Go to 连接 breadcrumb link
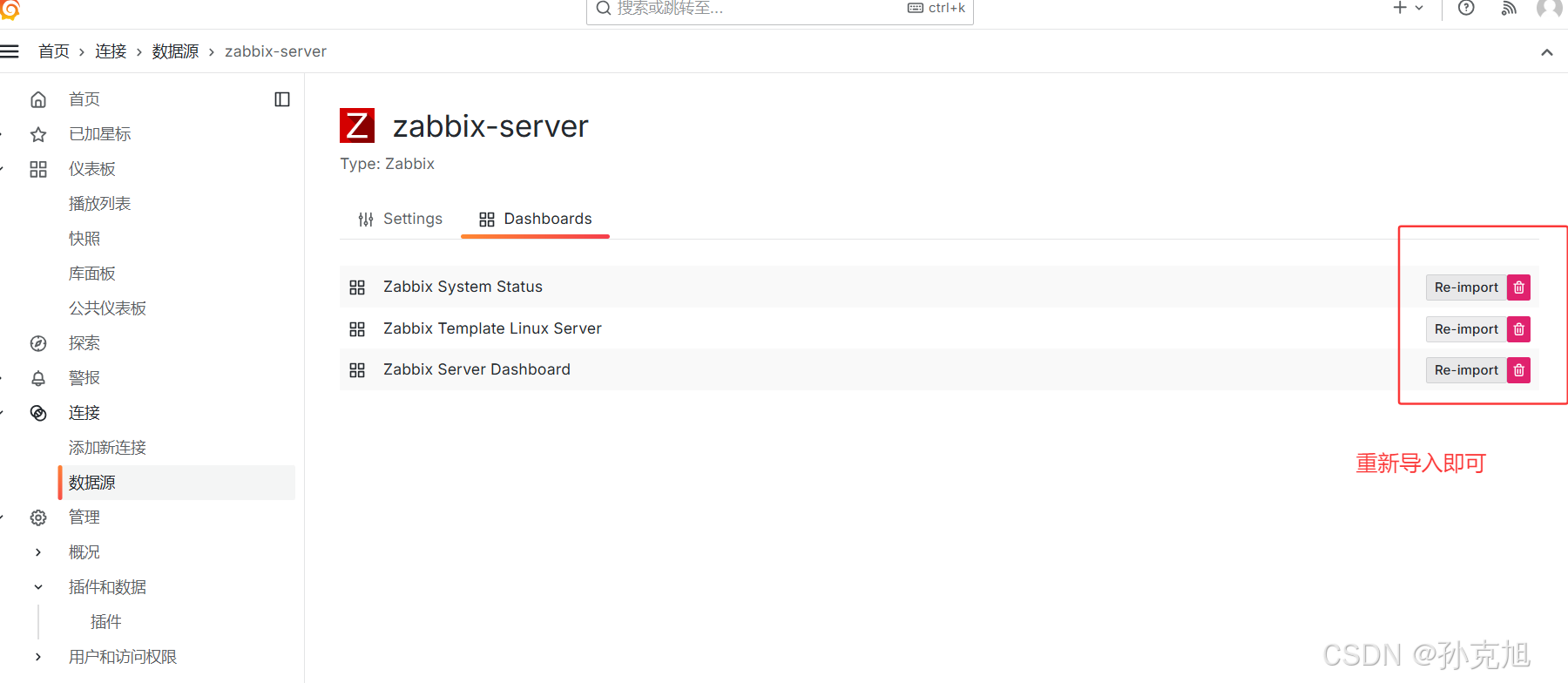This screenshot has width=1568, height=683. coord(111,51)
